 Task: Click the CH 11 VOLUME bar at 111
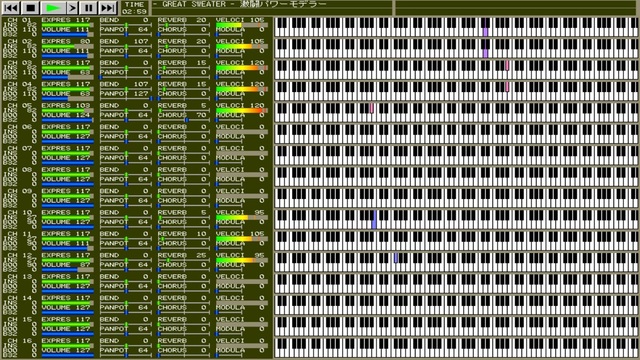(67, 249)
